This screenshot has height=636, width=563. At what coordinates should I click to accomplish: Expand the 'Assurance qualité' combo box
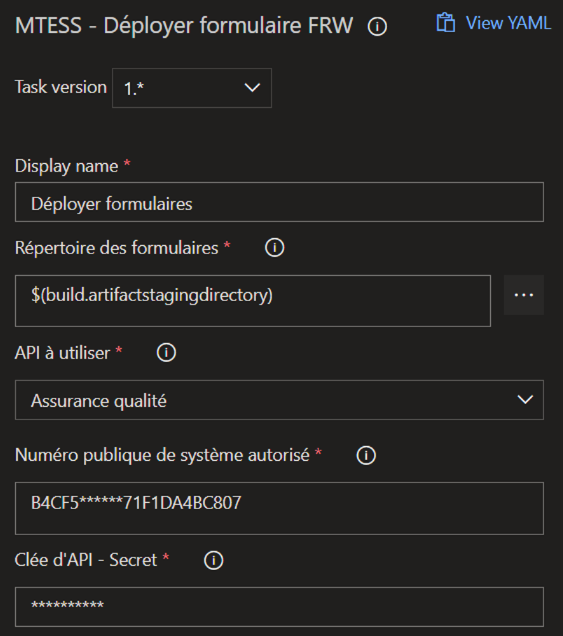pos(279,400)
